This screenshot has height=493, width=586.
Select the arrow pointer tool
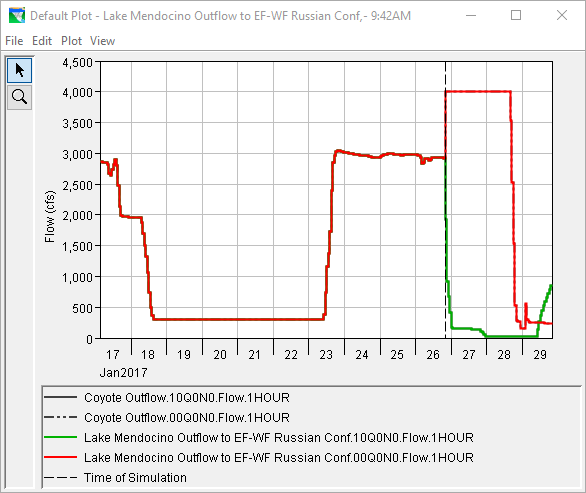tap(19, 70)
